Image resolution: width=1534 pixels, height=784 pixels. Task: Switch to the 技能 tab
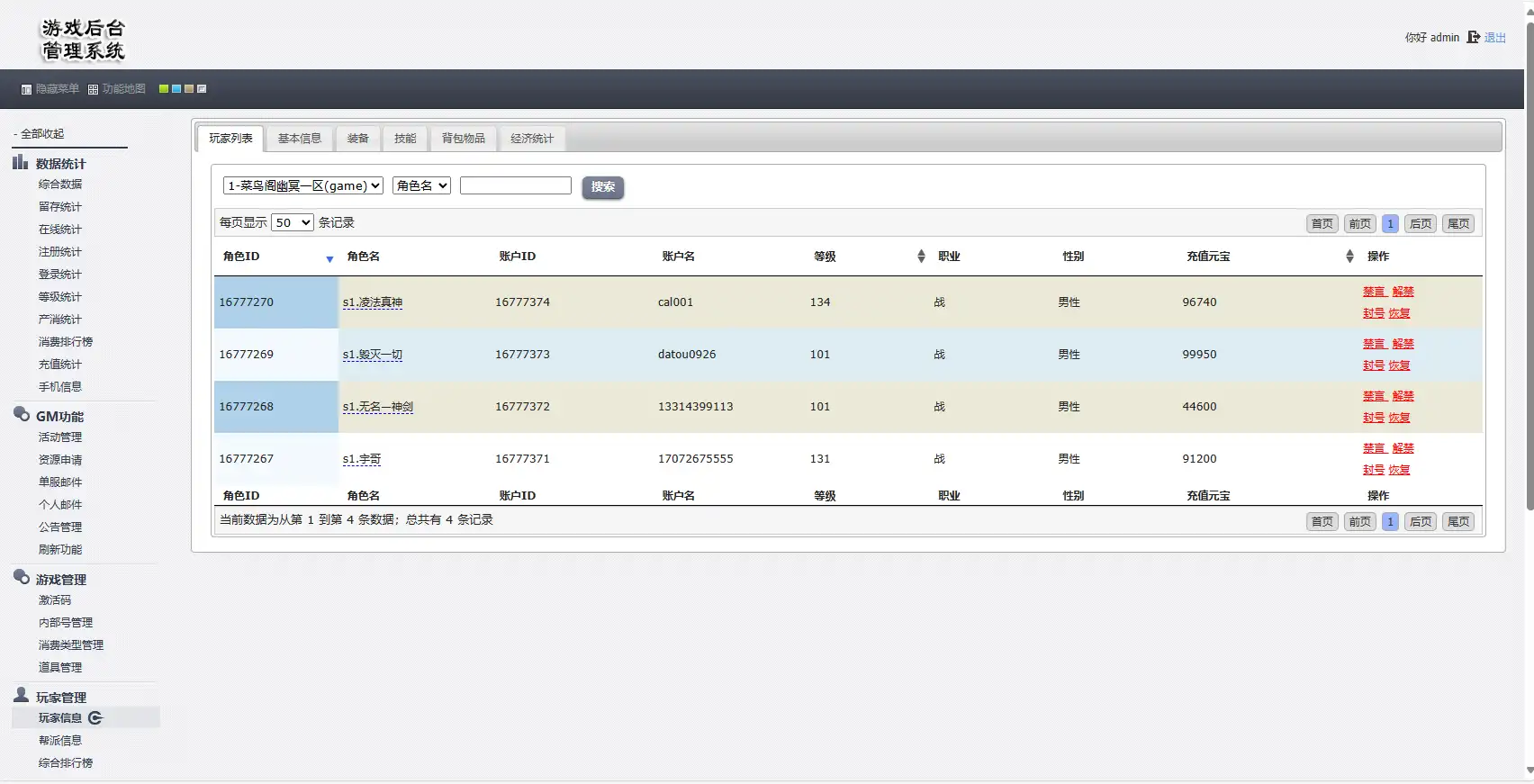tap(405, 139)
